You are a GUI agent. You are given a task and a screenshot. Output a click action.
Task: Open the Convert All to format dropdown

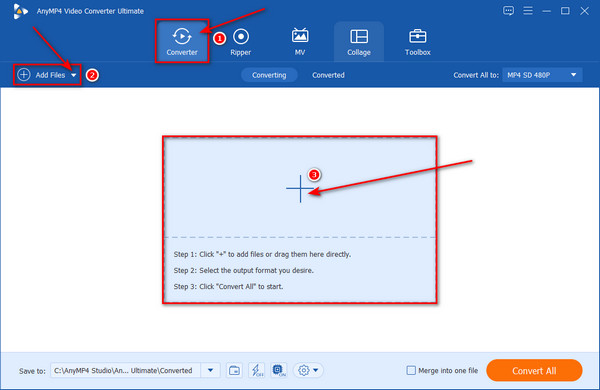(542, 75)
